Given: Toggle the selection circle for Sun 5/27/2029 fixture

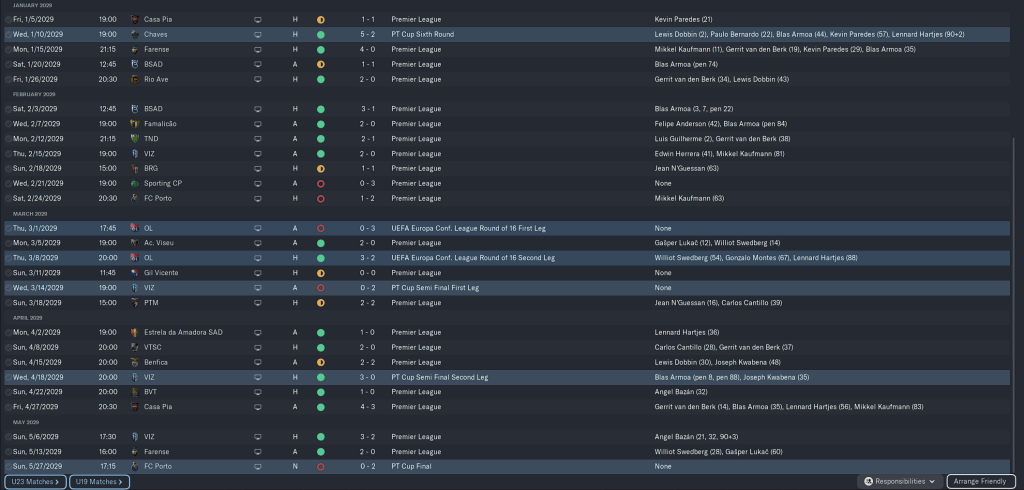Looking at the screenshot, I should tap(9, 466).
